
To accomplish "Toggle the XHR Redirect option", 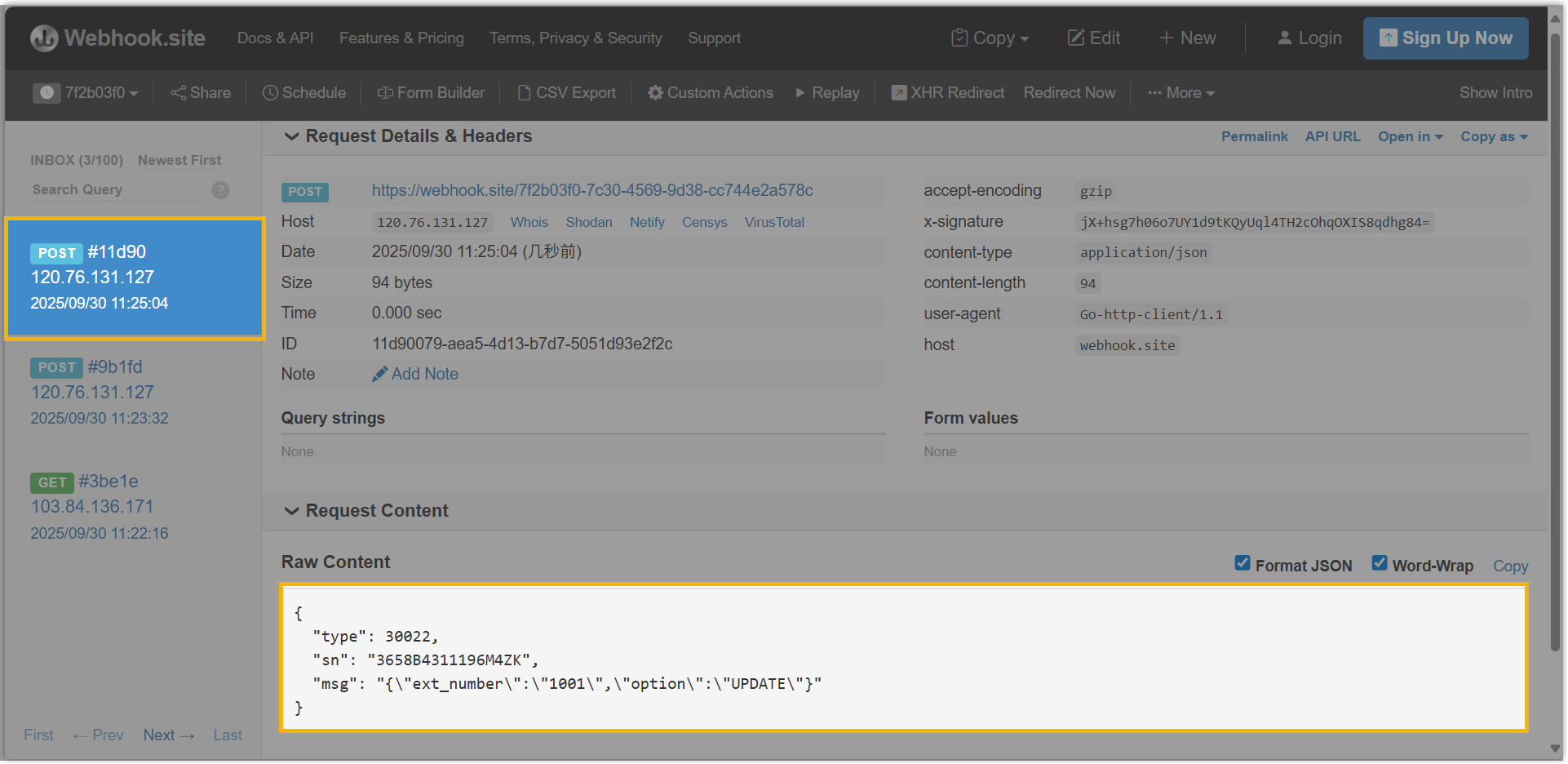I will pos(898,93).
